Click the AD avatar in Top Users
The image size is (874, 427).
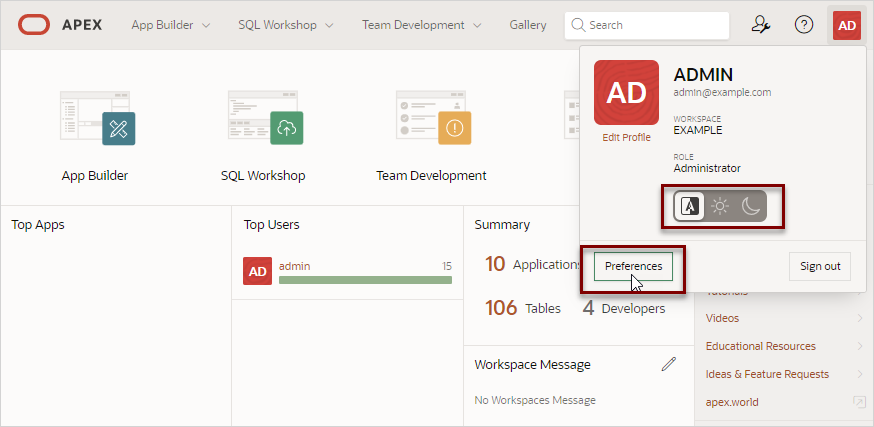[x=258, y=271]
